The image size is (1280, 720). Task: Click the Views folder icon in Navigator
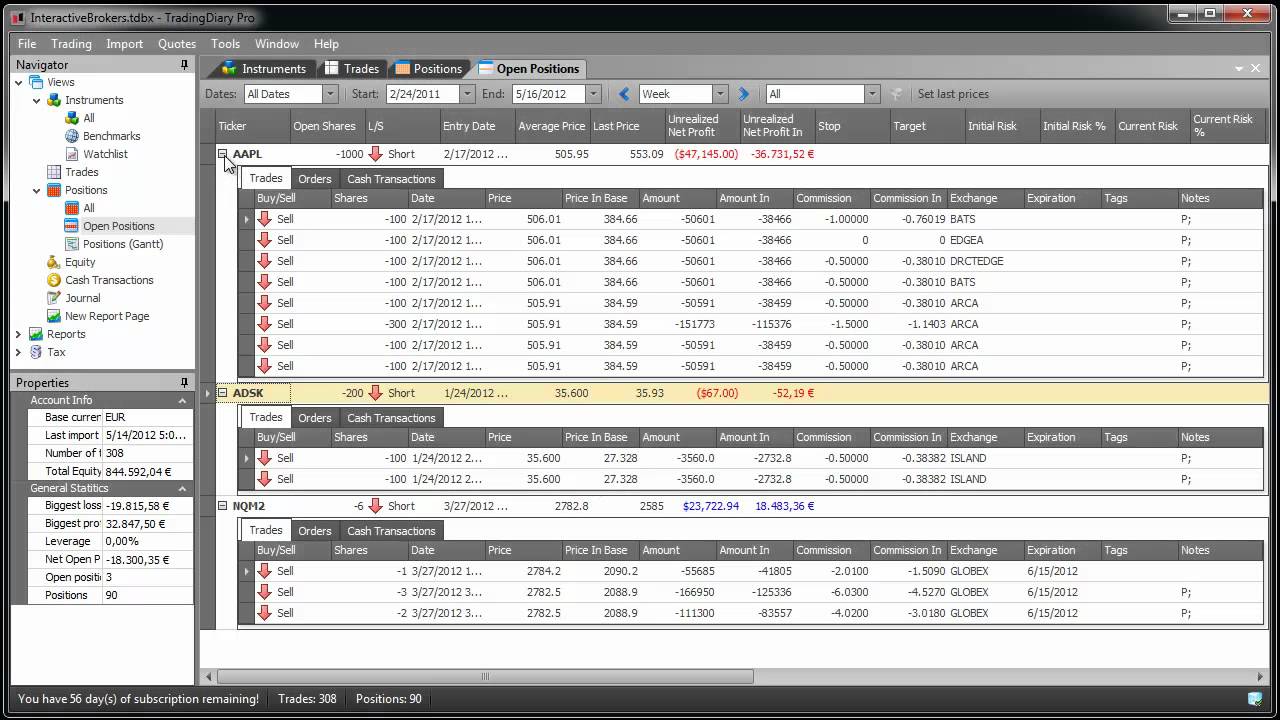coord(36,82)
